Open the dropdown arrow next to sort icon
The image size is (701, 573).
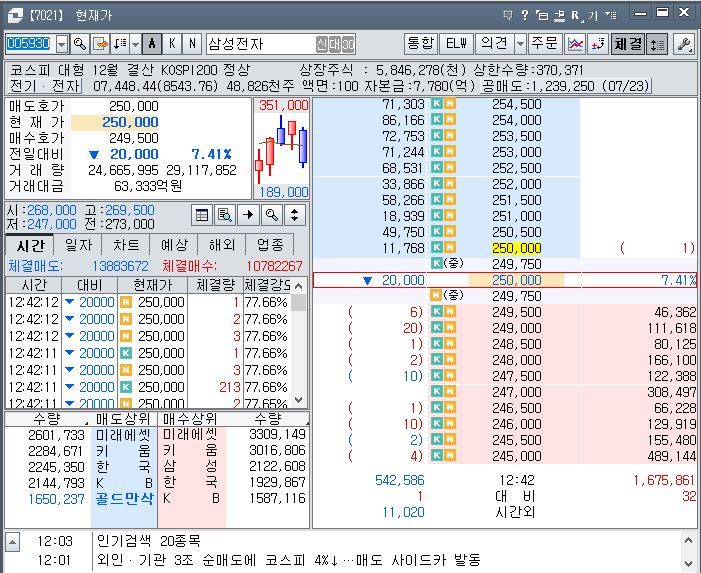tap(135, 44)
